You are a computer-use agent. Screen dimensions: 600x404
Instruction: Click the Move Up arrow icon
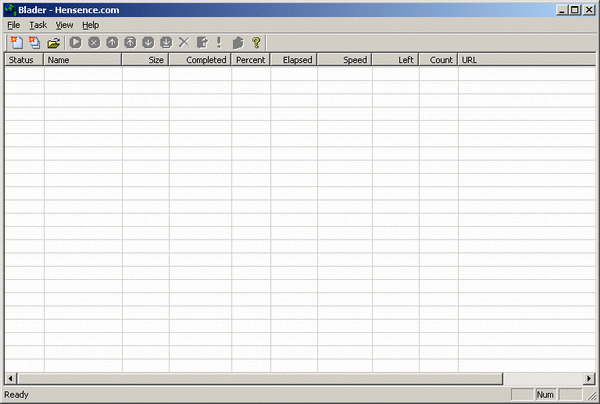coord(112,42)
